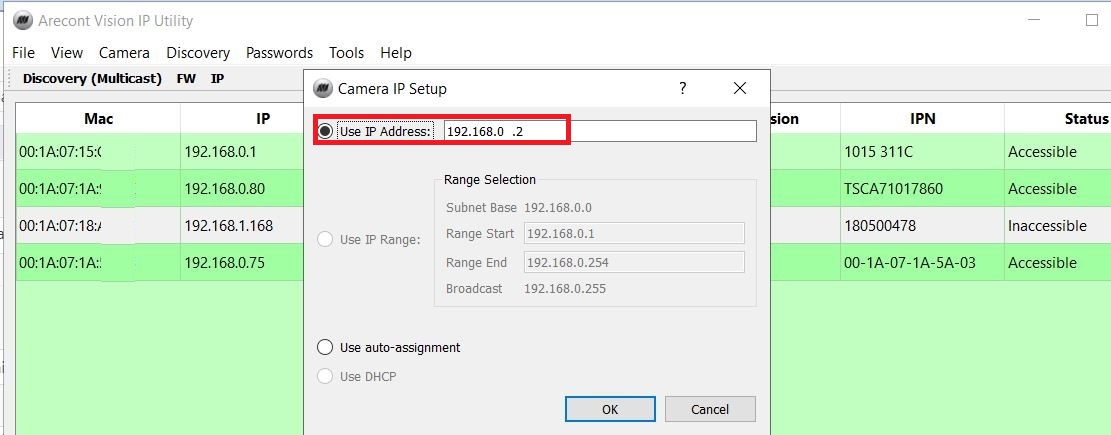
Task: Open the Passwords menu
Action: point(279,53)
